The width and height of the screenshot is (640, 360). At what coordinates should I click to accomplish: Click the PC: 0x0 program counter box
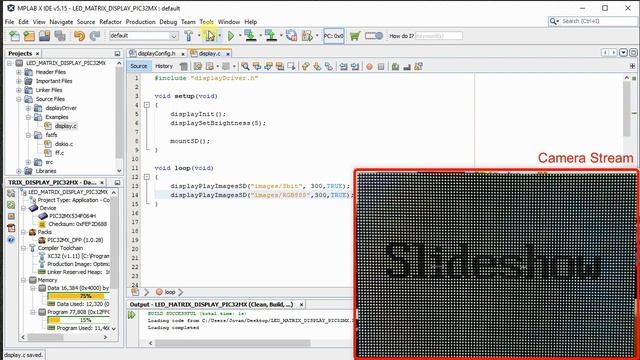coord(333,36)
